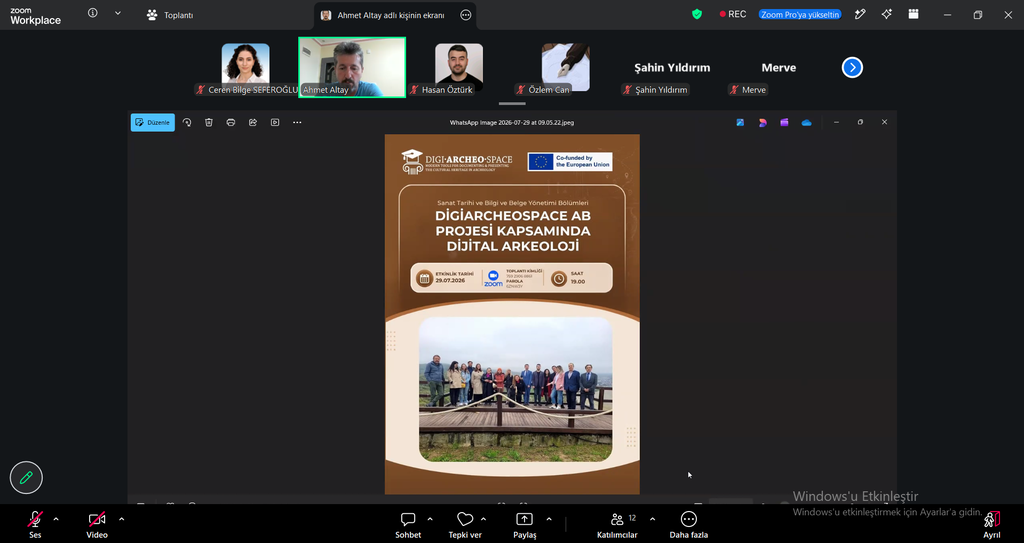The height and width of the screenshot is (543, 1024).
Task: Leave the meeting with Ayrıl
Action: 991,525
